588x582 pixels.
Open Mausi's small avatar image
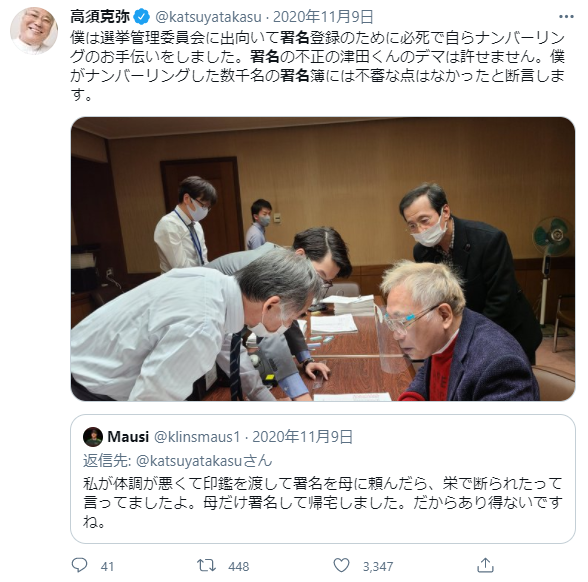coord(93,437)
